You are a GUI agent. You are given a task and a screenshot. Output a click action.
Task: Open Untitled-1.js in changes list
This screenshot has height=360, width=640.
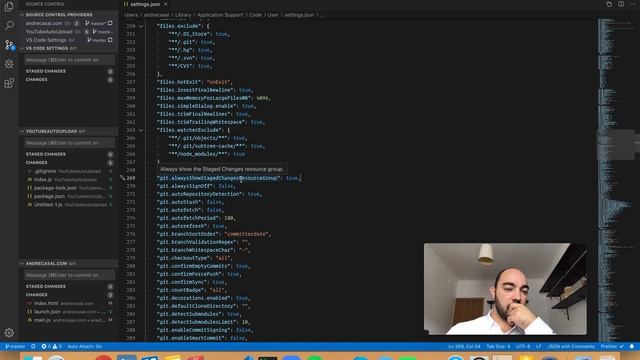(x=69, y=204)
